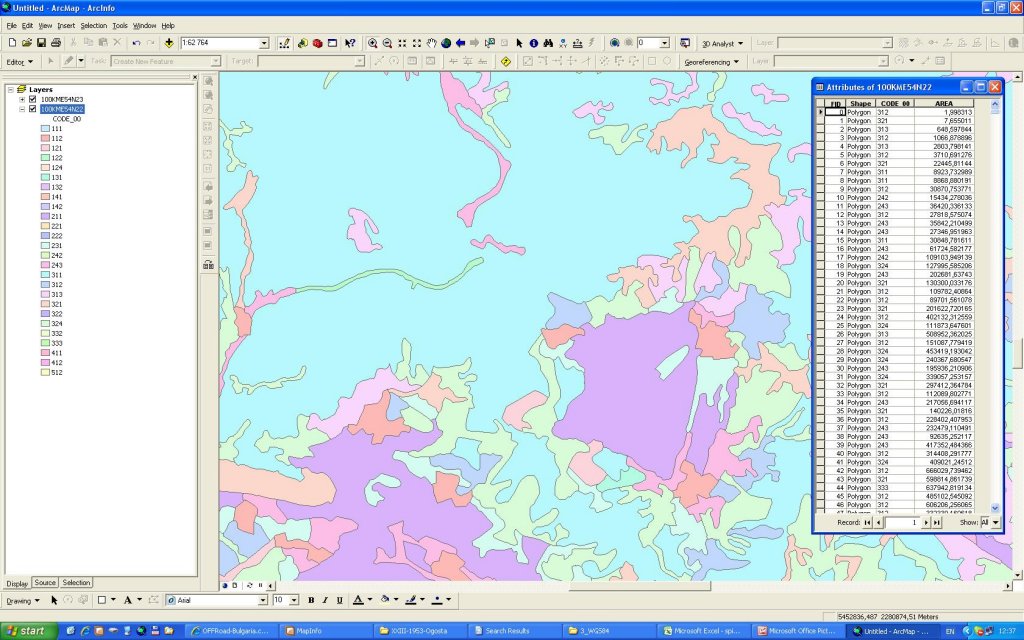Open the font size dropdown
The height and width of the screenshot is (640, 1024).
[294, 600]
